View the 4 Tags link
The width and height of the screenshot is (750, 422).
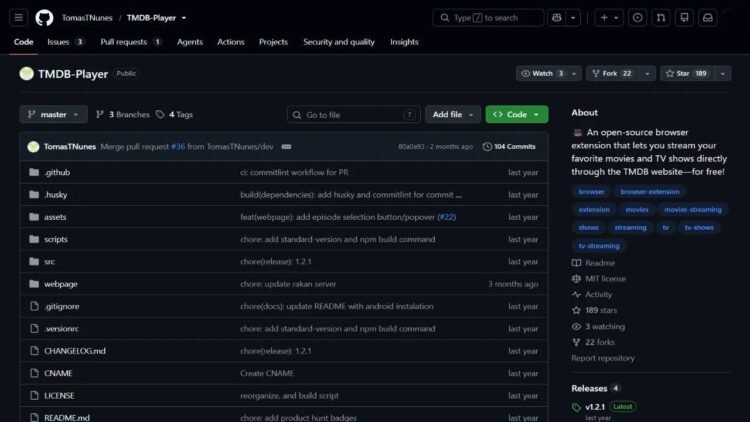tap(175, 114)
